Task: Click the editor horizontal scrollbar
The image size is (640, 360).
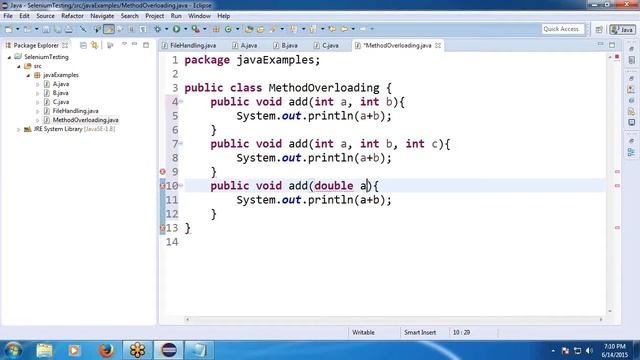Action: (x=393, y=319)
